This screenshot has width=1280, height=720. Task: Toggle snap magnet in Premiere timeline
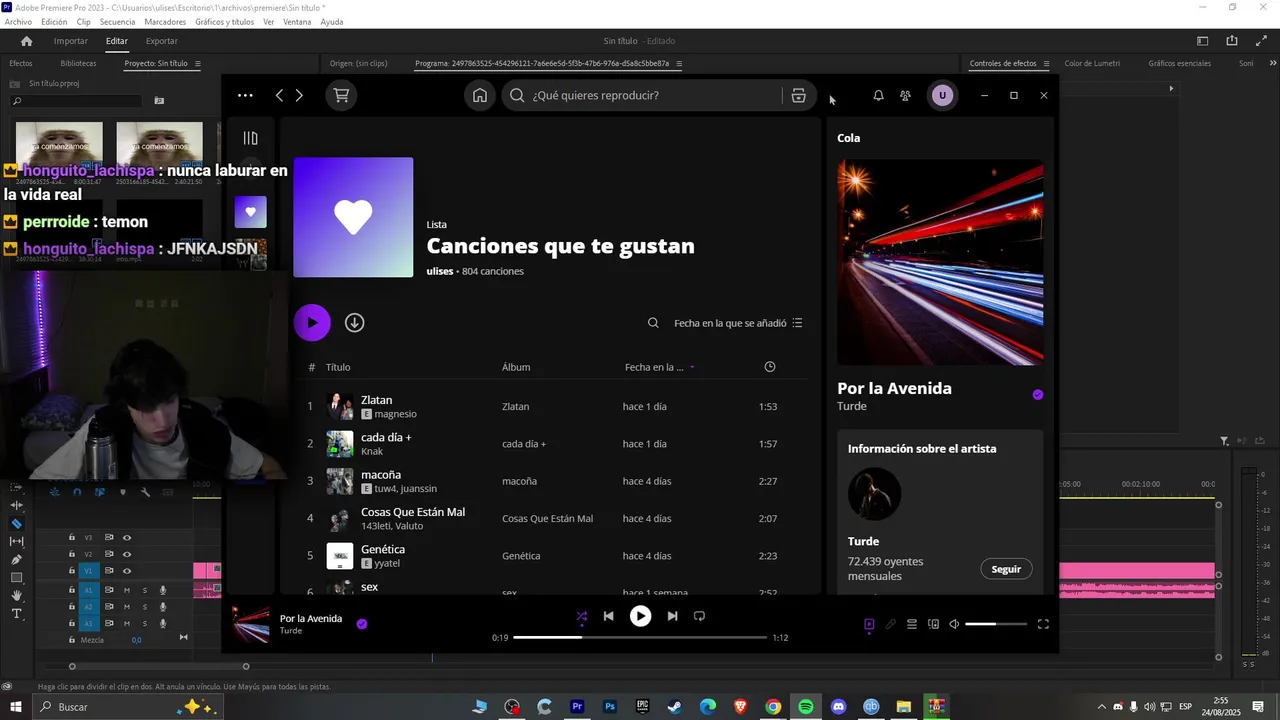click(79, 492)
